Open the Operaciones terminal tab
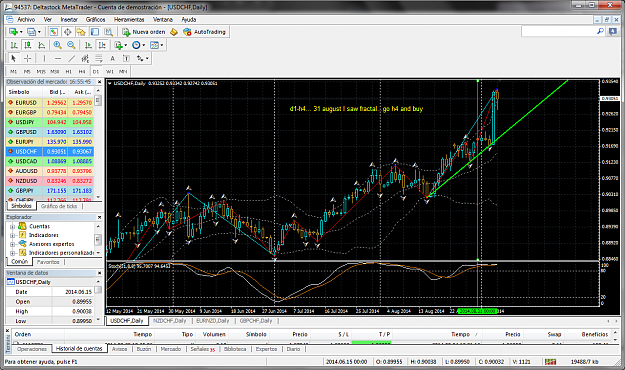Viewport: 625px width, 370px height. click(x=32, y=349)
